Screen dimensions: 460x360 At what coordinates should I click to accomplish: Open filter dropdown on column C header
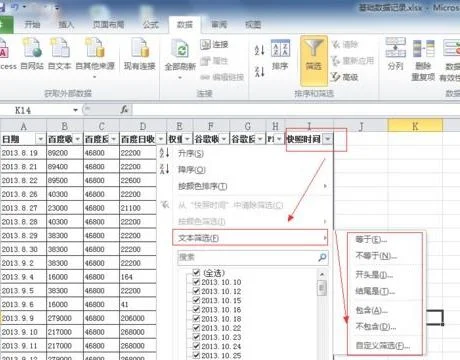point(114,139)
